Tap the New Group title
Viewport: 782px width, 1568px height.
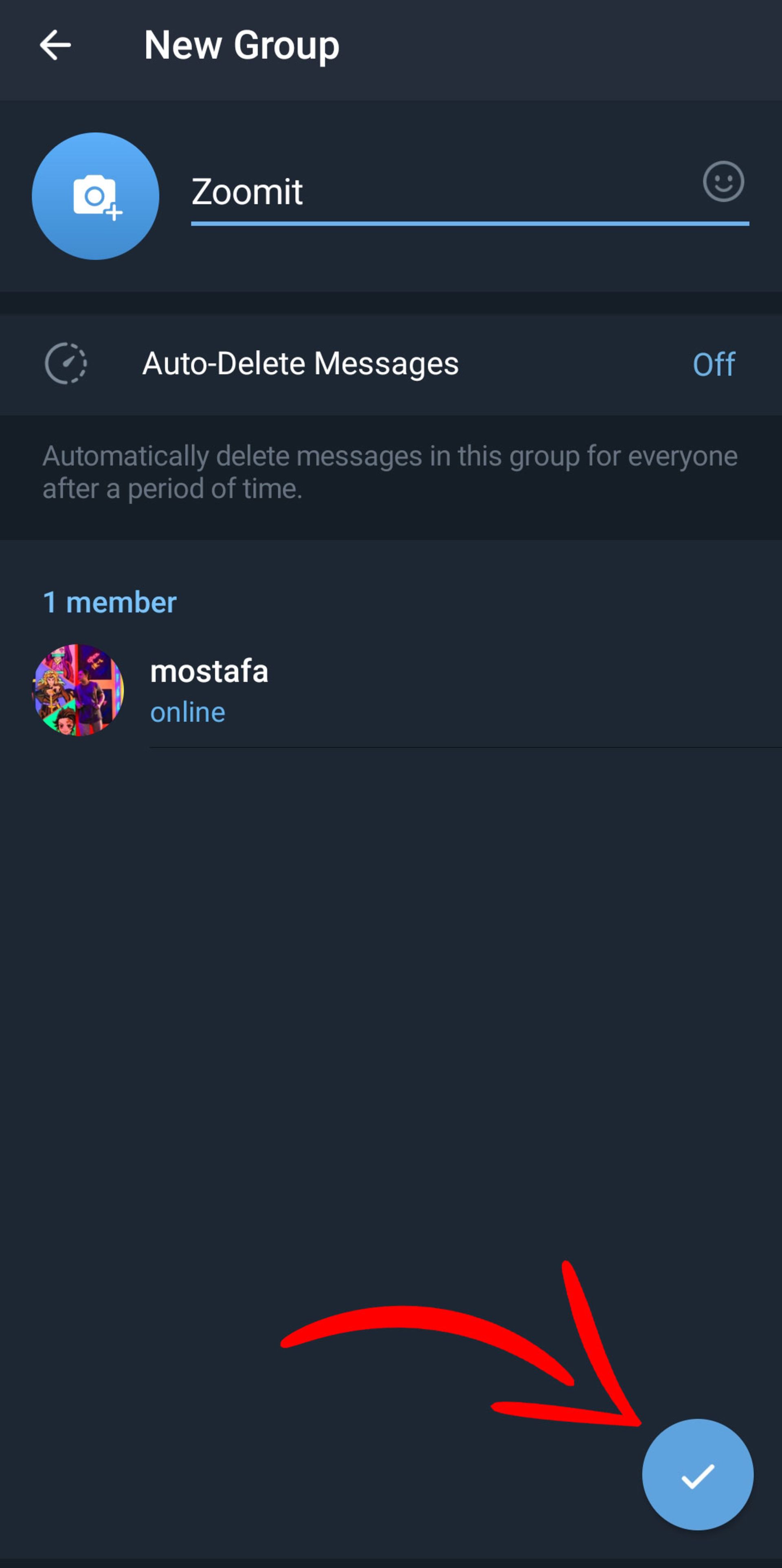[242, 46]
